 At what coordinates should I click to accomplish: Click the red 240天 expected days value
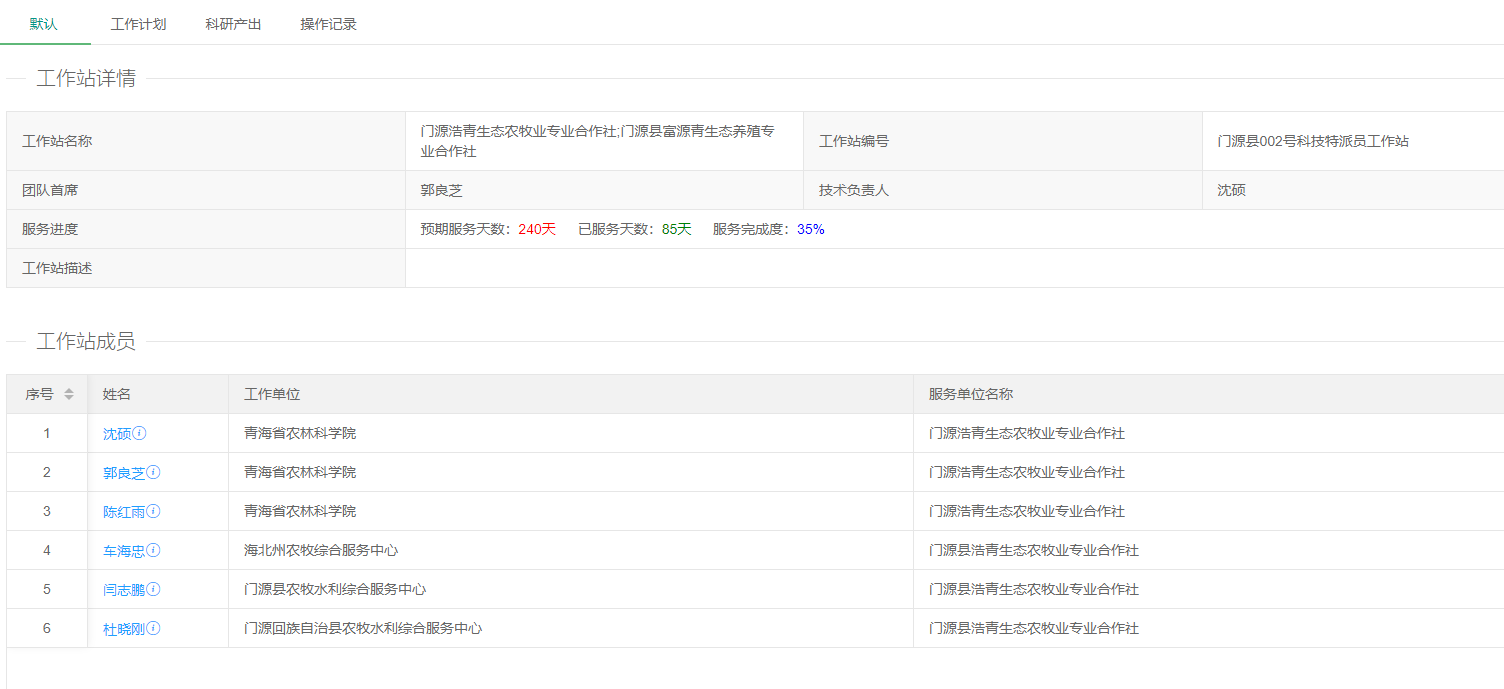[537, 229]
